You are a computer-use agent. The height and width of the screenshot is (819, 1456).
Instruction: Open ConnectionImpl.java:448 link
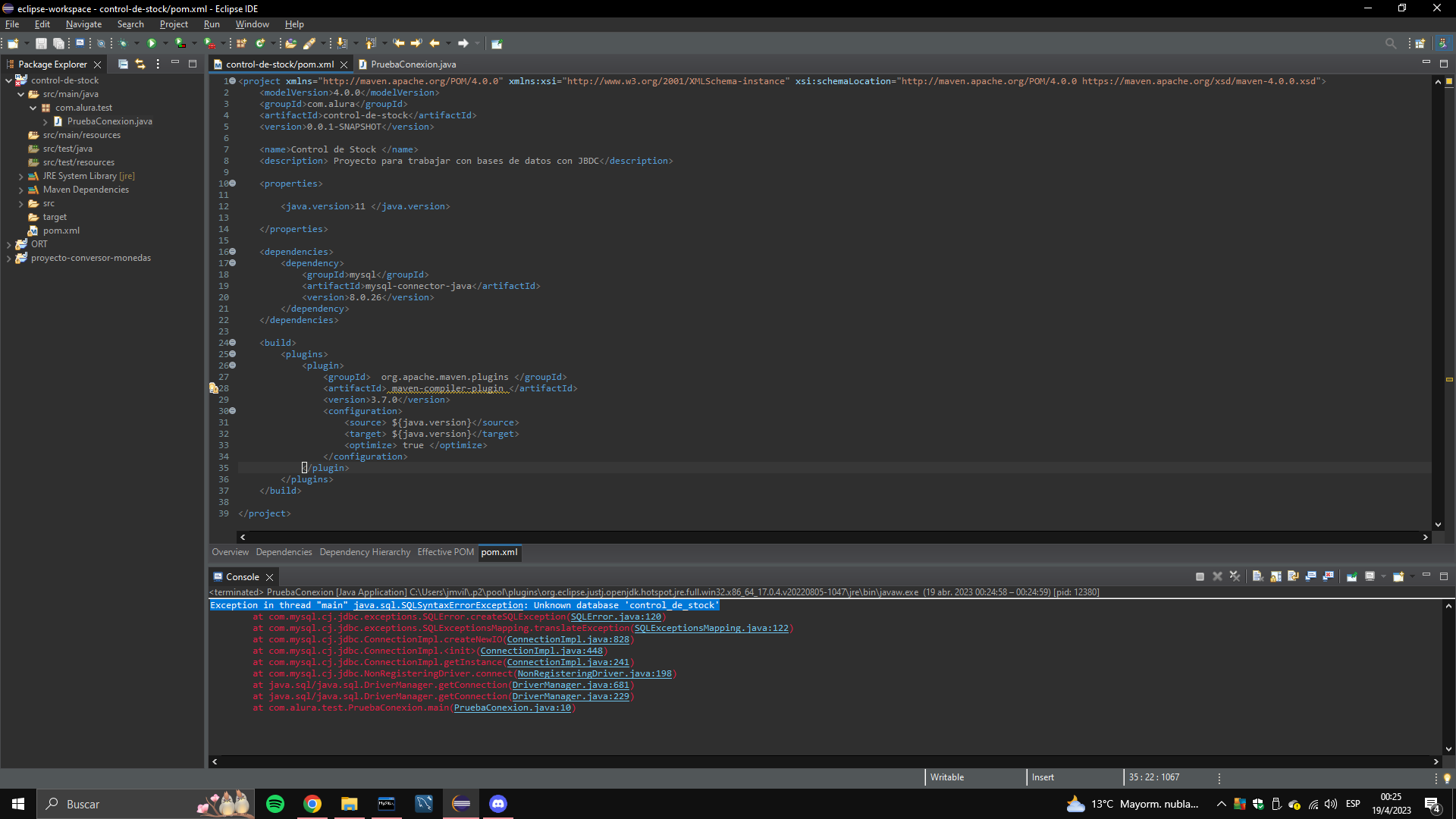click(x=541, y=651)
